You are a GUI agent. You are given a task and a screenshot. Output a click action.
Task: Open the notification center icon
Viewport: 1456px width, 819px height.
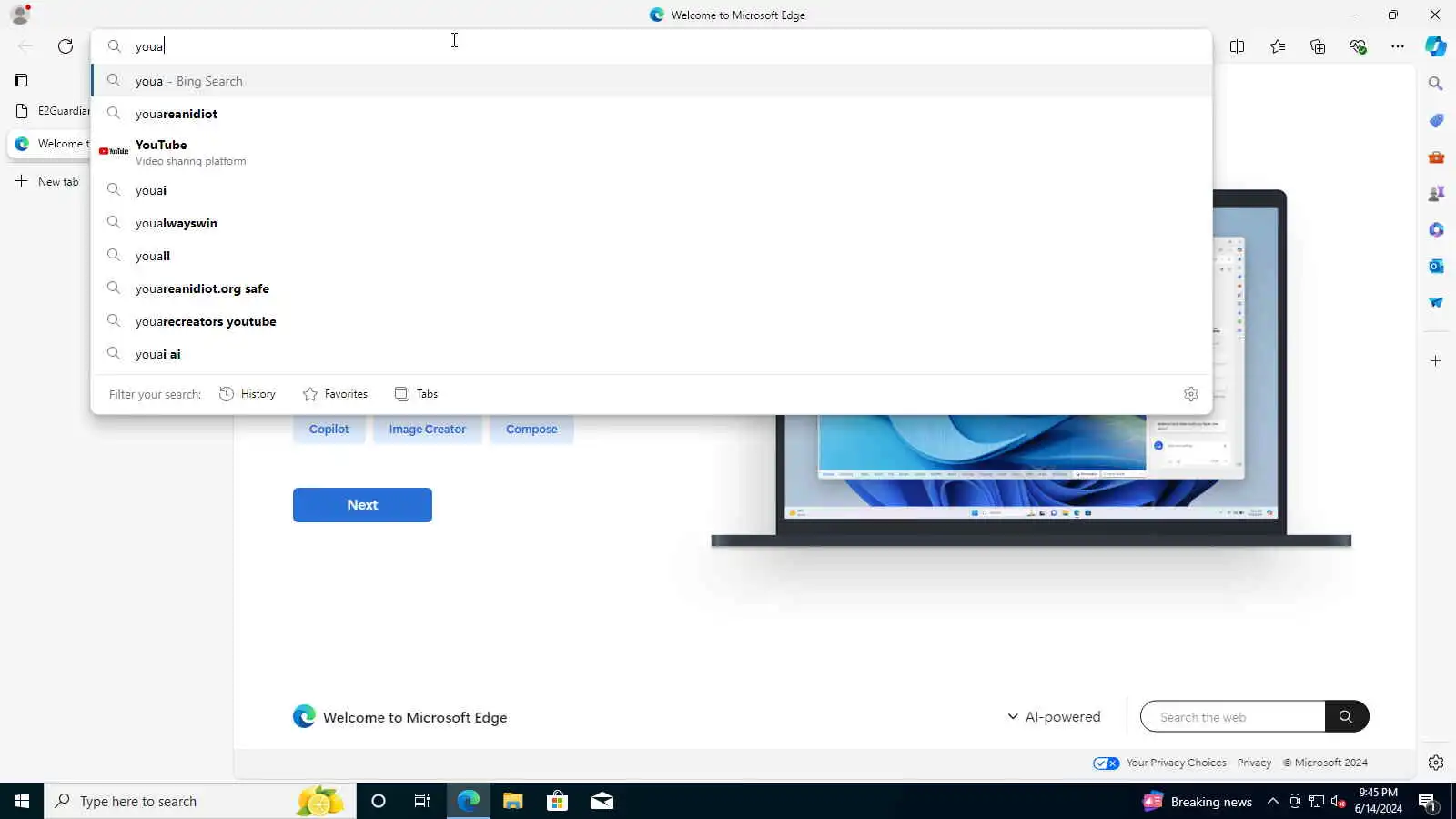1427,801
